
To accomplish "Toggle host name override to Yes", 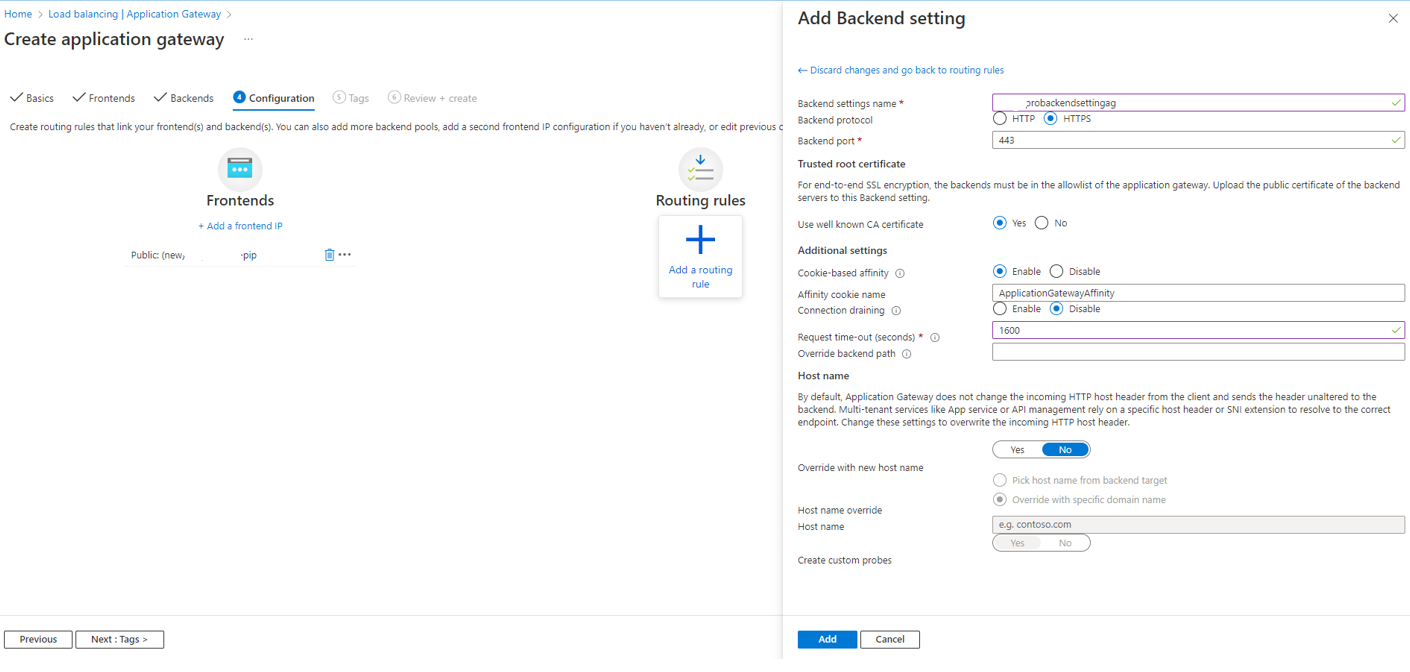I will pos(1017,450).
